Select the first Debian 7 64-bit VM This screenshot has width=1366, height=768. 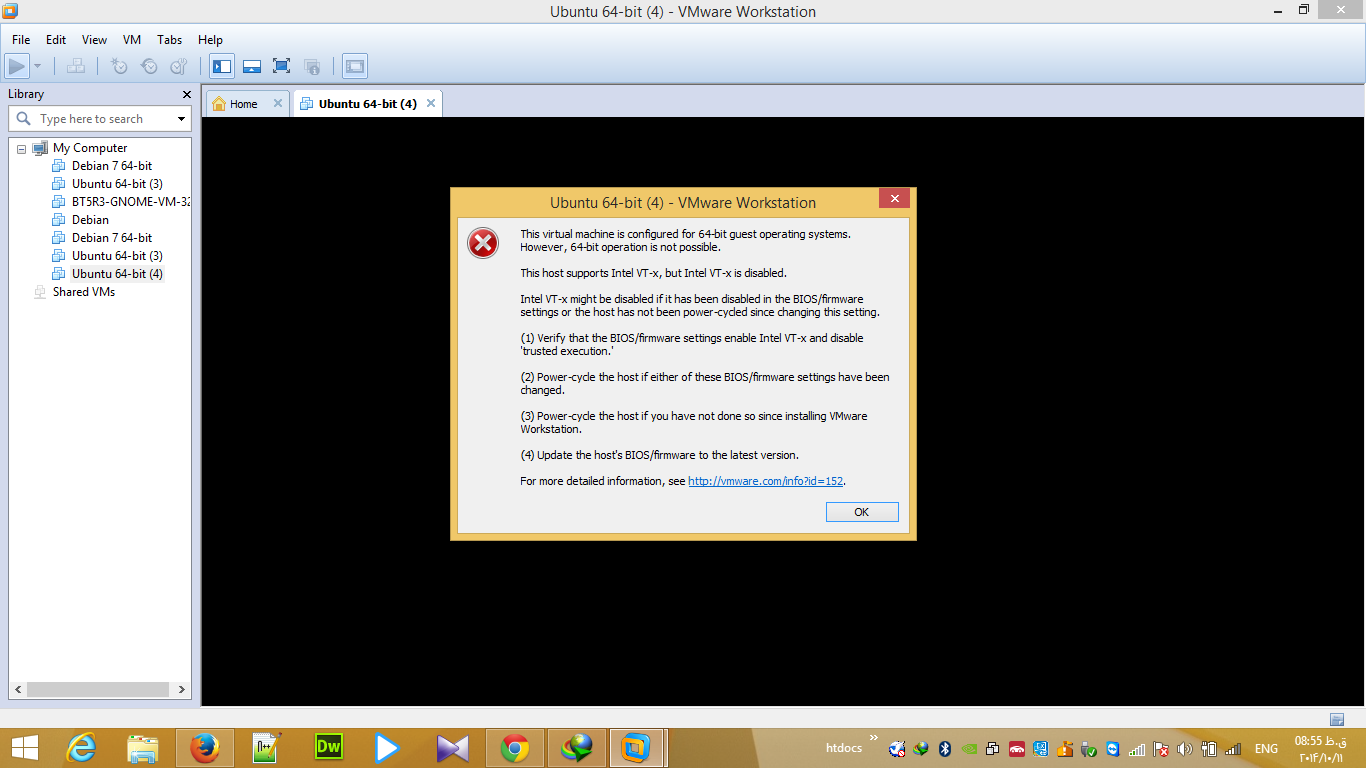point(112,166)
